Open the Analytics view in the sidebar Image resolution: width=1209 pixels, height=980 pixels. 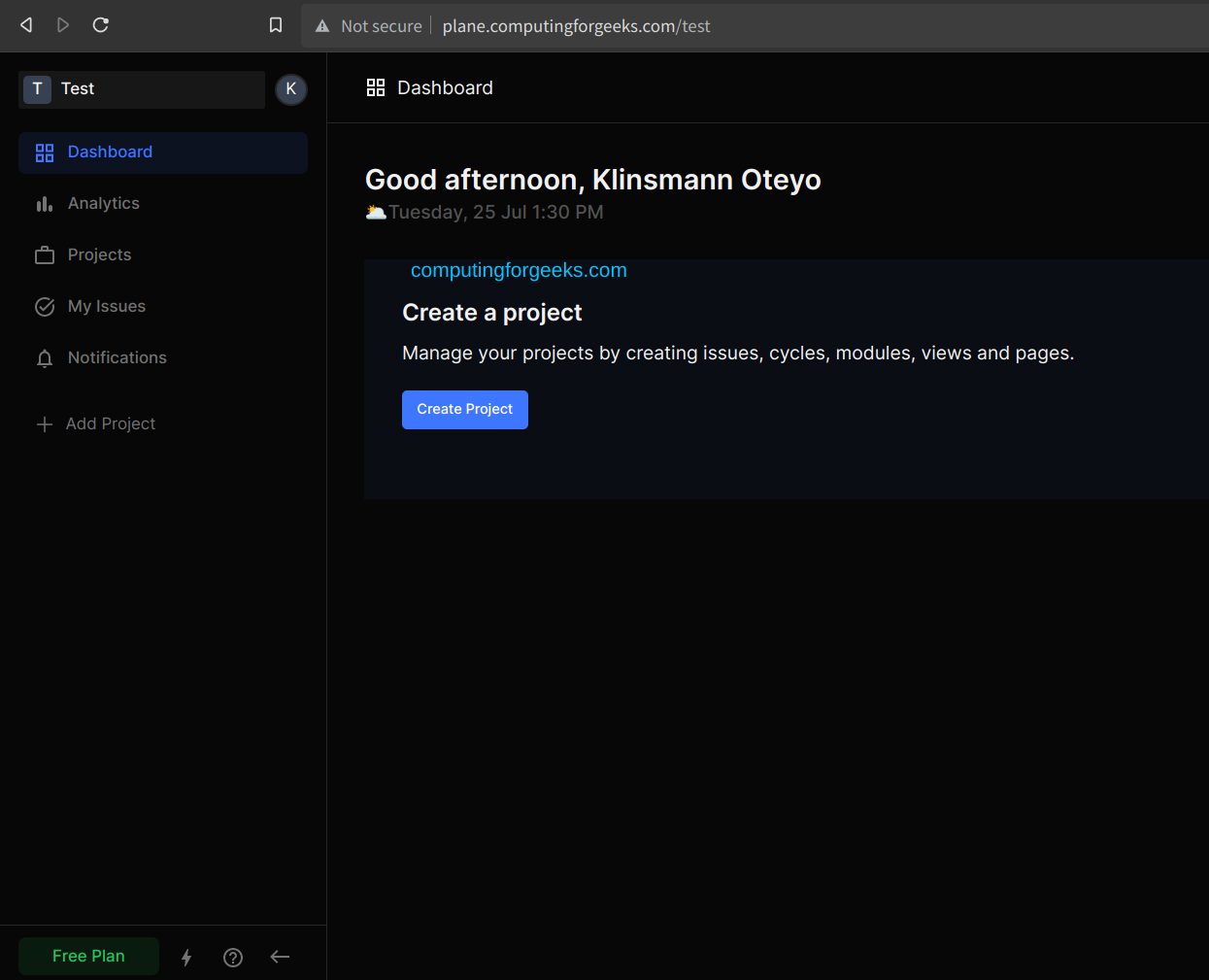(103, 203)
